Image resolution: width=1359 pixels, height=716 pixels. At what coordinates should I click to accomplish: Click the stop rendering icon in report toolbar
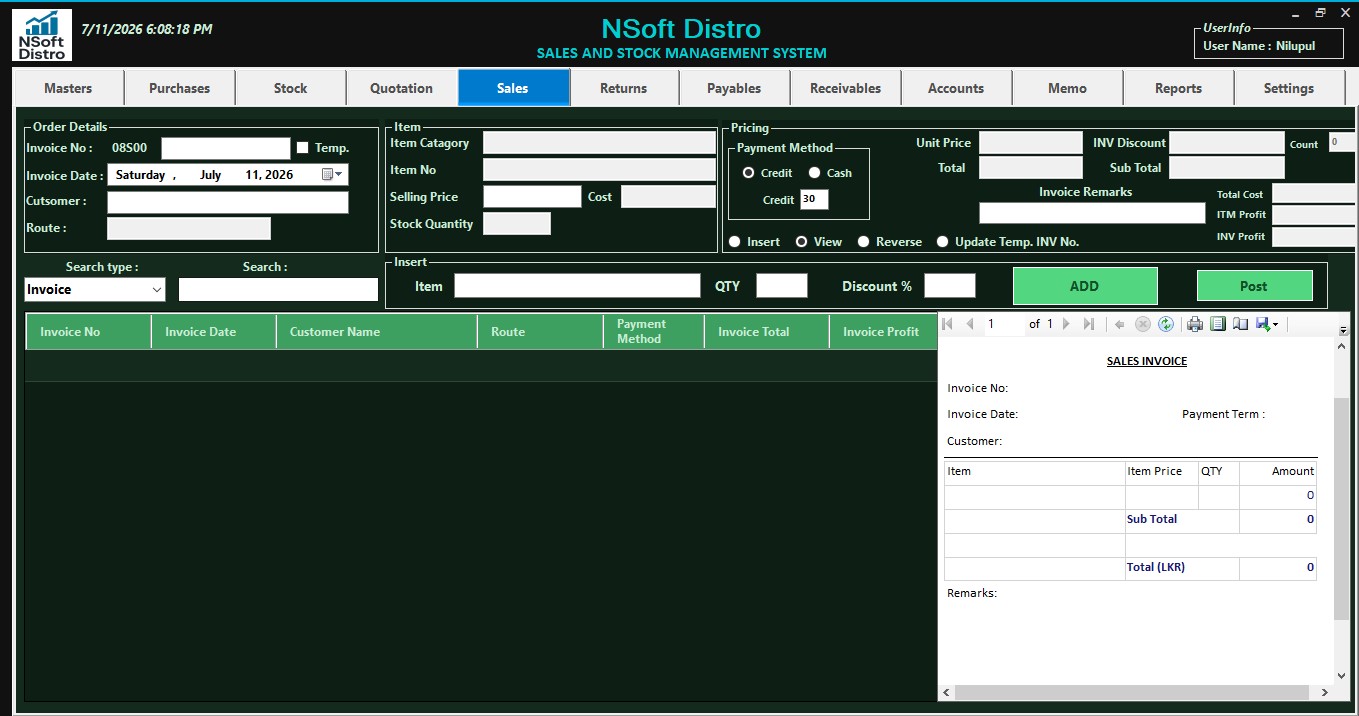click(1142, 324)
